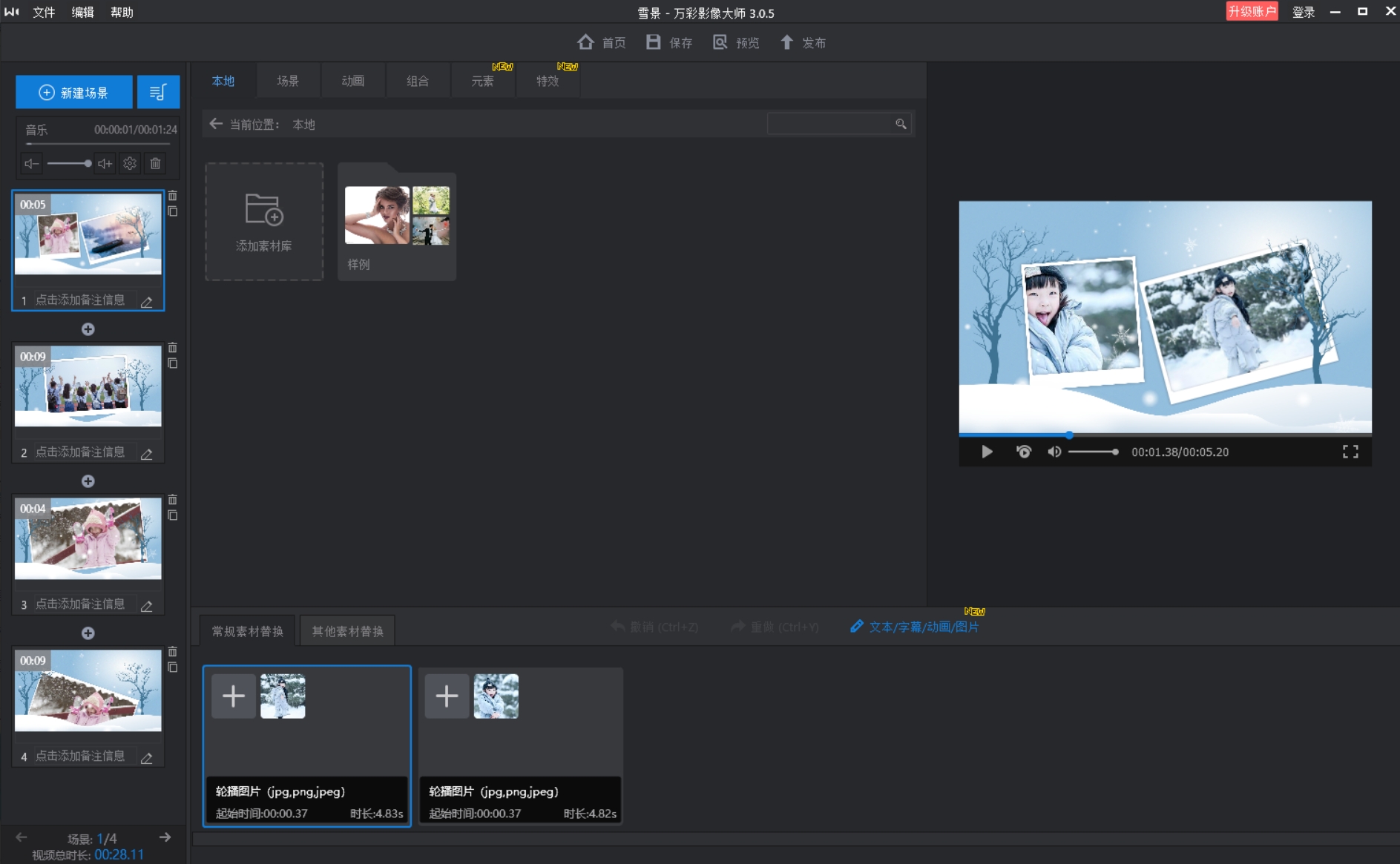Image resolution: width=1400 pixels, height=864 pixels.
Task: Add a scene after scene 2
Action: point(88,481)
